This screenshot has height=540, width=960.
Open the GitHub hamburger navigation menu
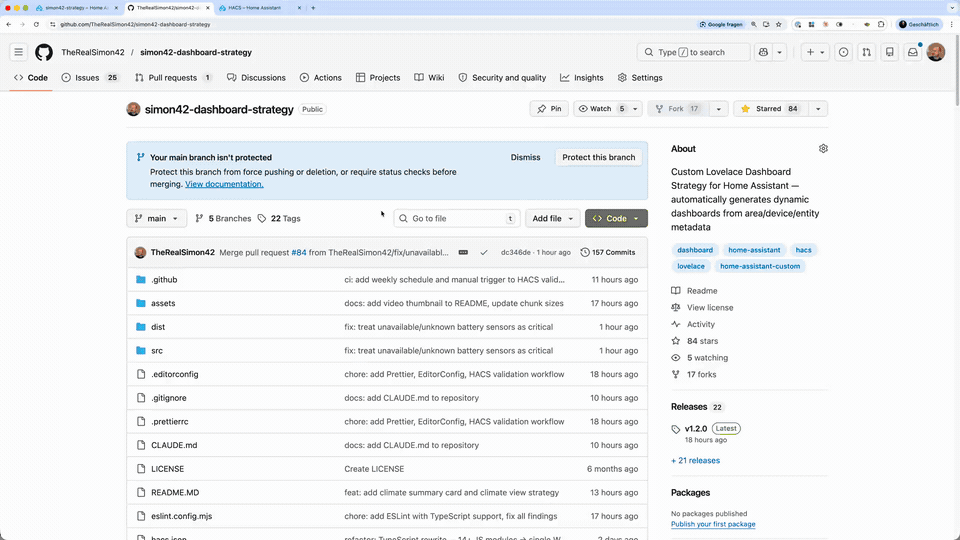click(18, 52)
